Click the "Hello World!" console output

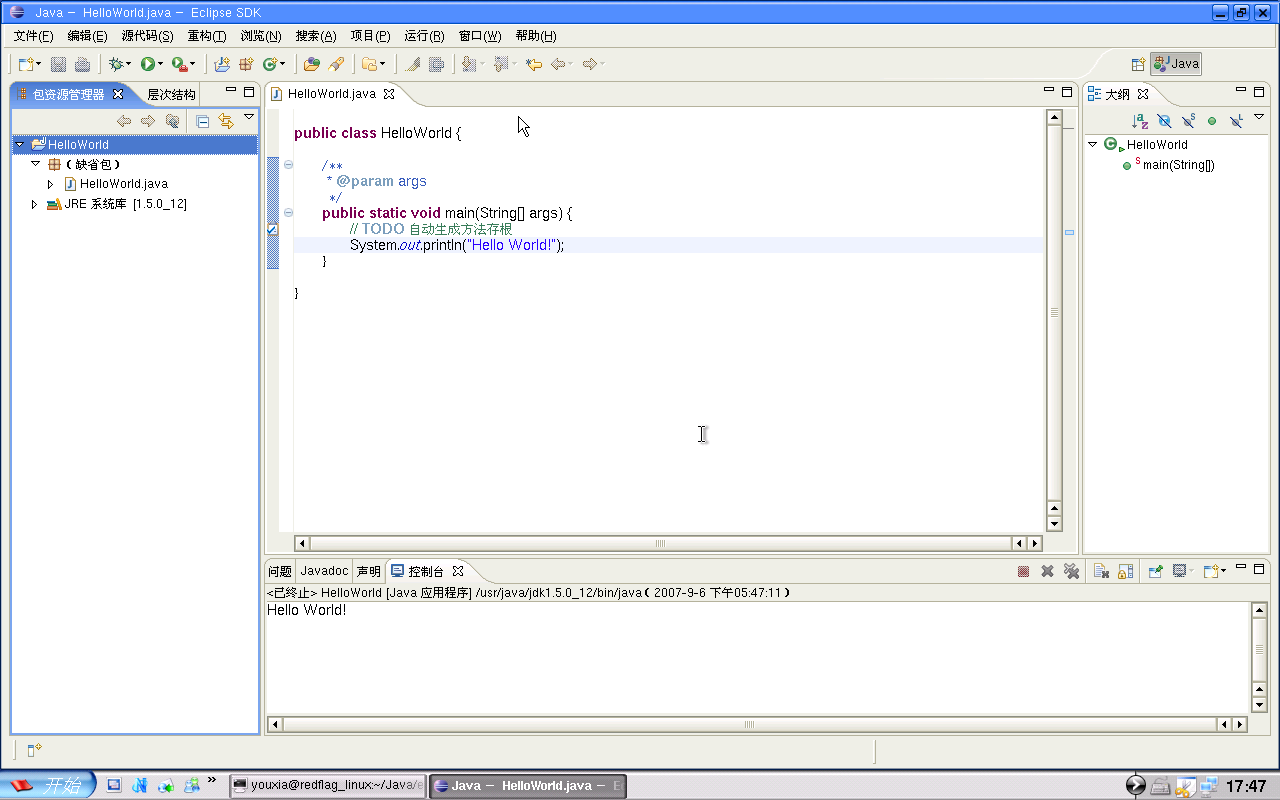307,610
